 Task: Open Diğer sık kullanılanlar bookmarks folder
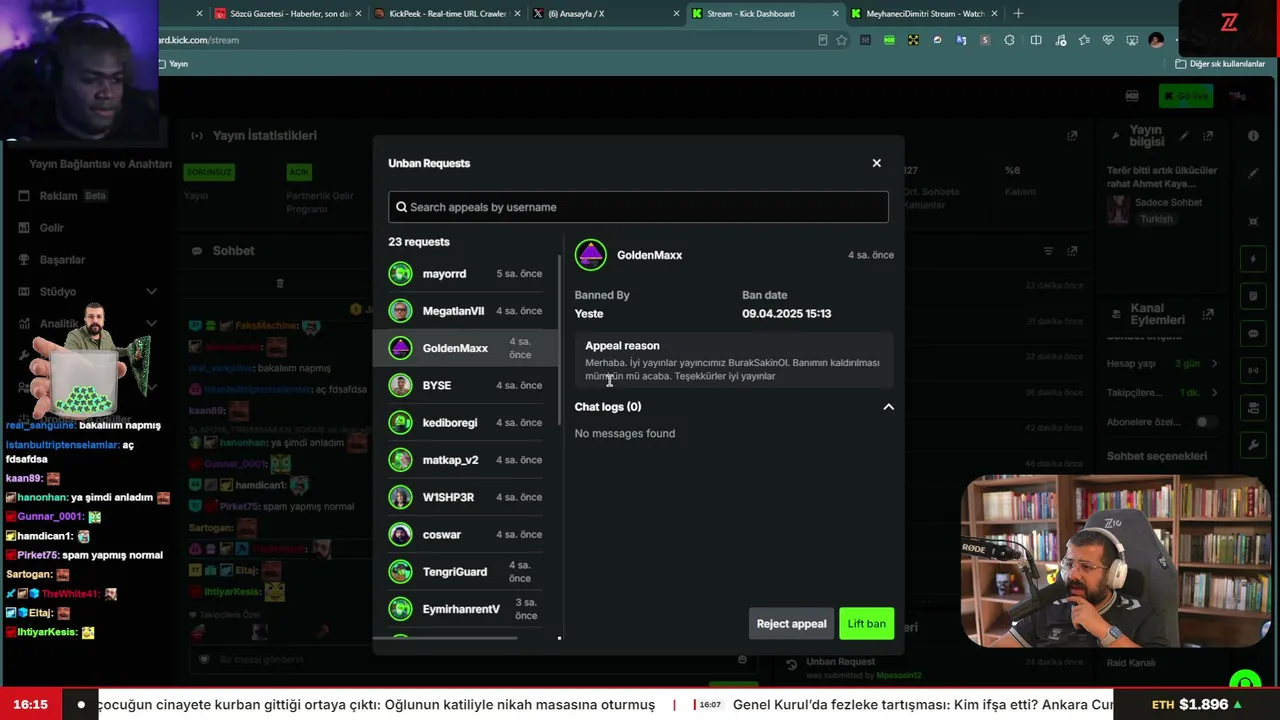pos(1220,64)
